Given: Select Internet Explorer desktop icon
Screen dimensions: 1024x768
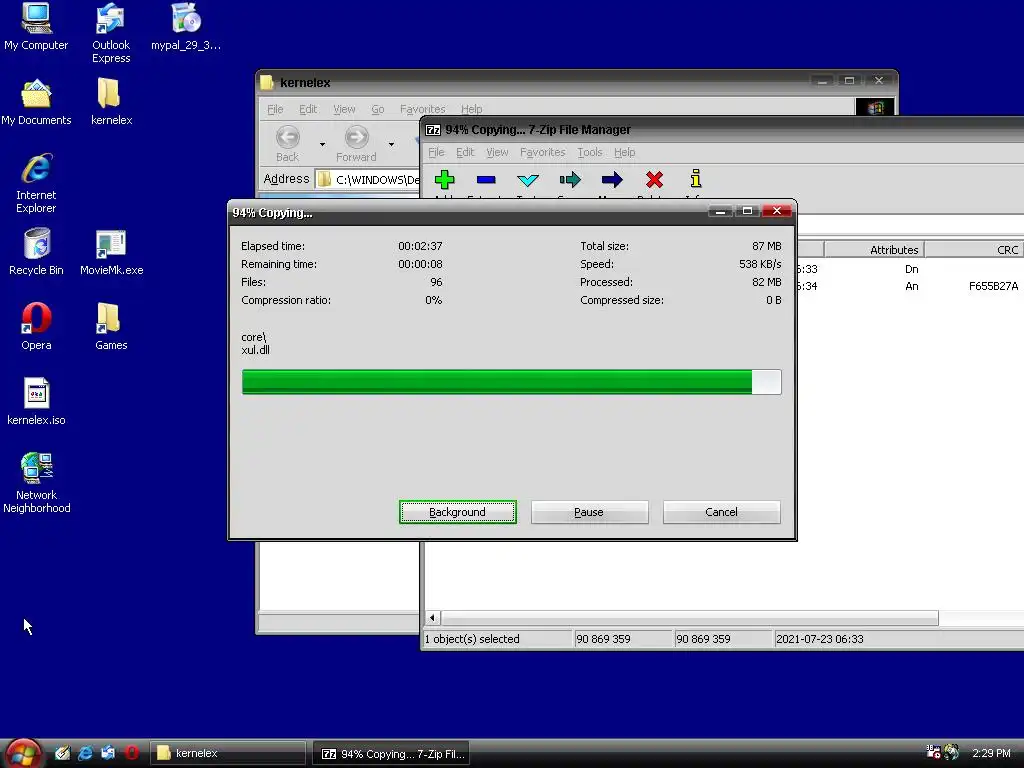Looking at the screenshot, I should tap(36, 183).
